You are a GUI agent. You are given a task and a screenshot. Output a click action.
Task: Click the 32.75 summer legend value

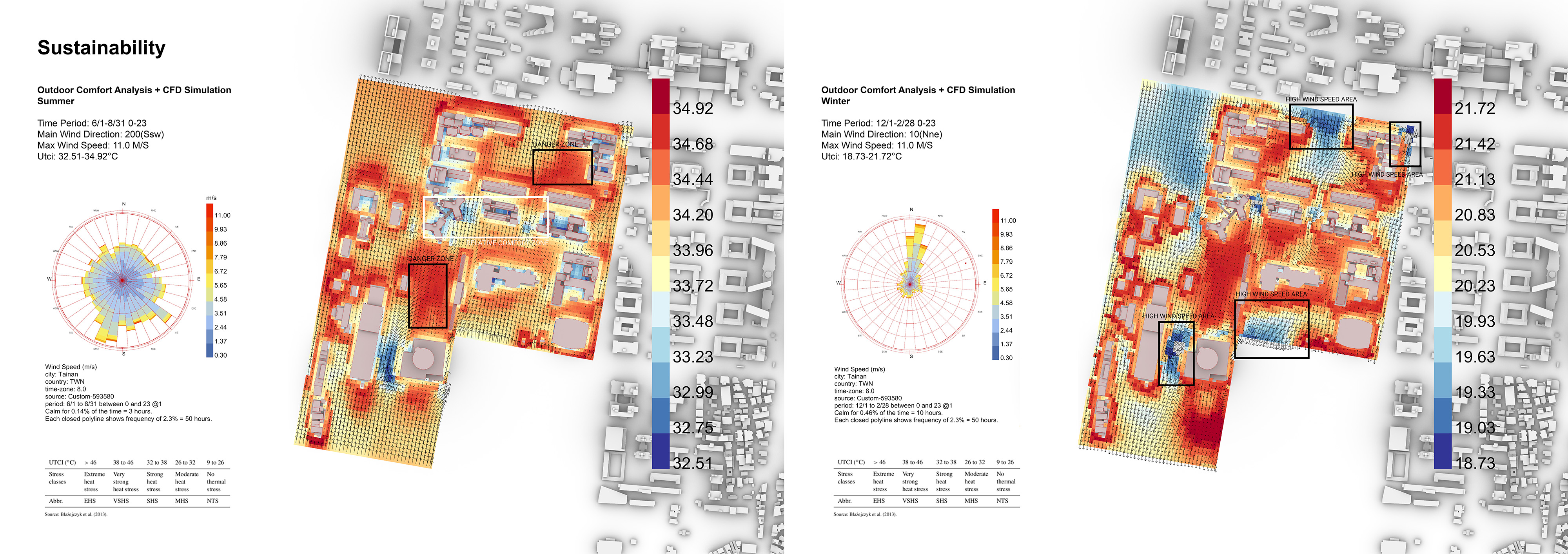pos(693,428)
